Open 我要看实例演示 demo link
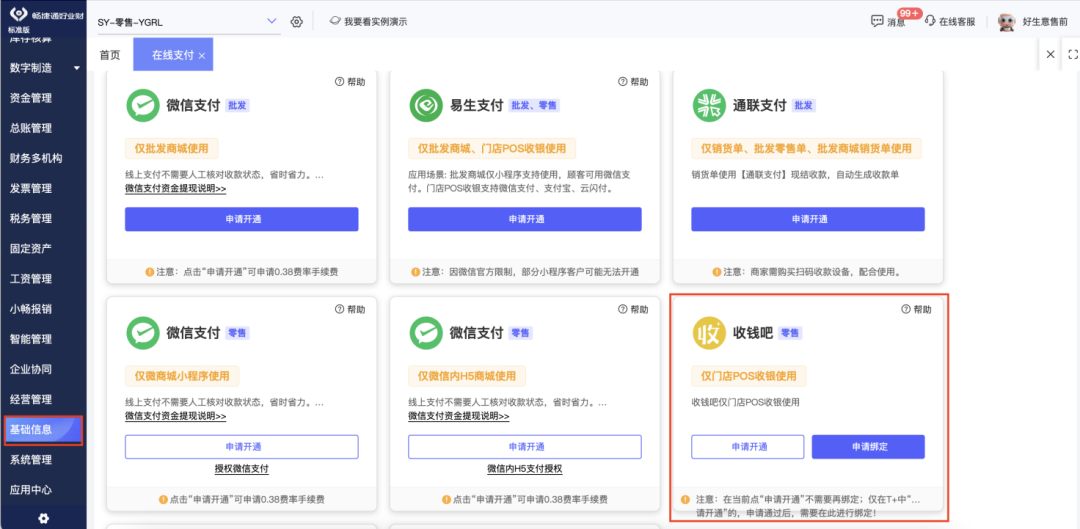 [x=368, y=21]
